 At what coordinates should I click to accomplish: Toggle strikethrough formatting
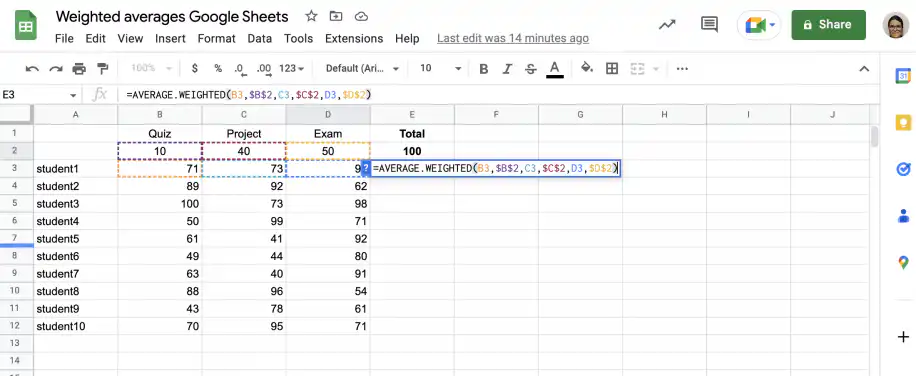(530, 69)
